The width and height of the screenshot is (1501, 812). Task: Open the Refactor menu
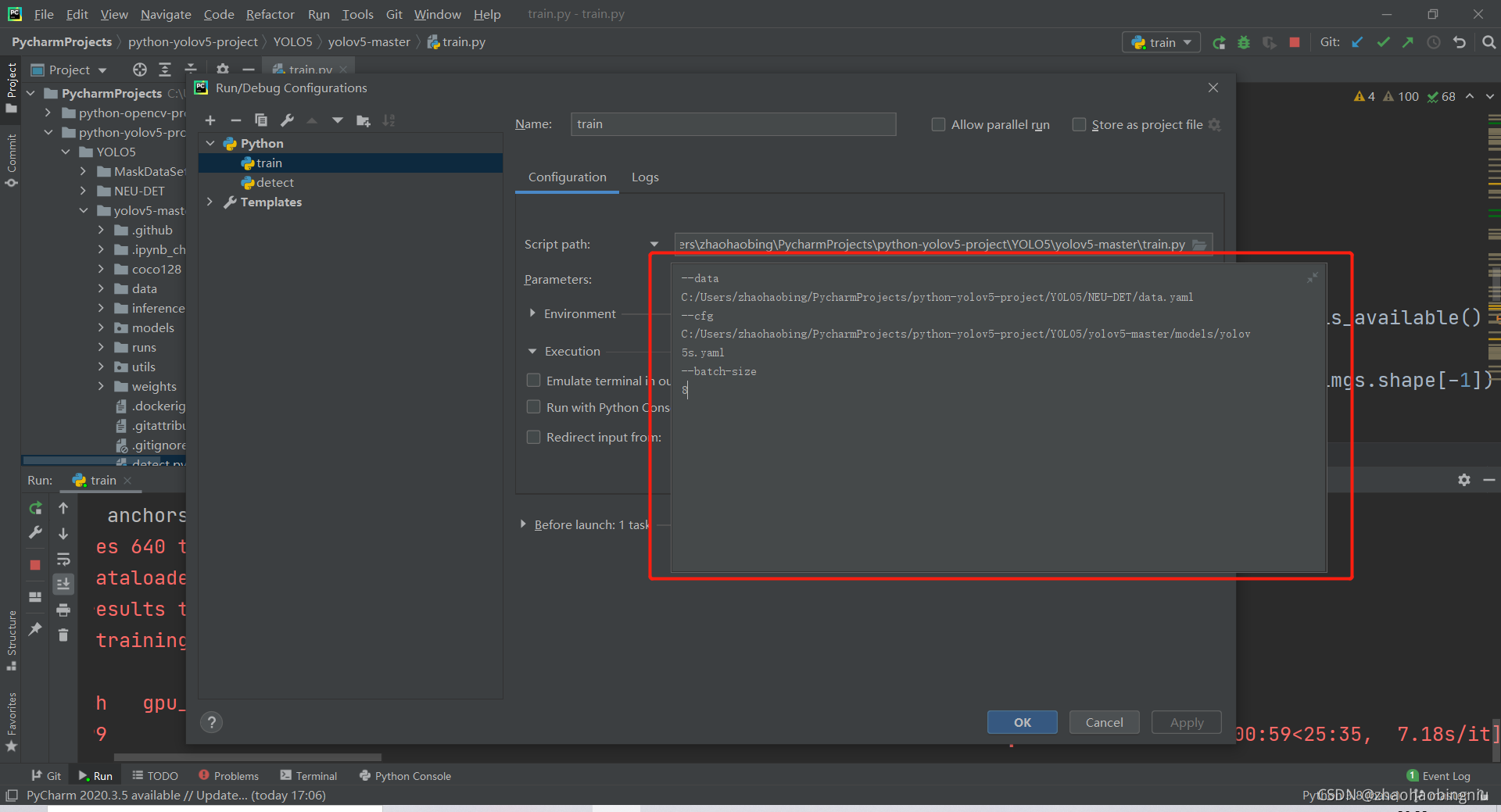tap(270, 14)
